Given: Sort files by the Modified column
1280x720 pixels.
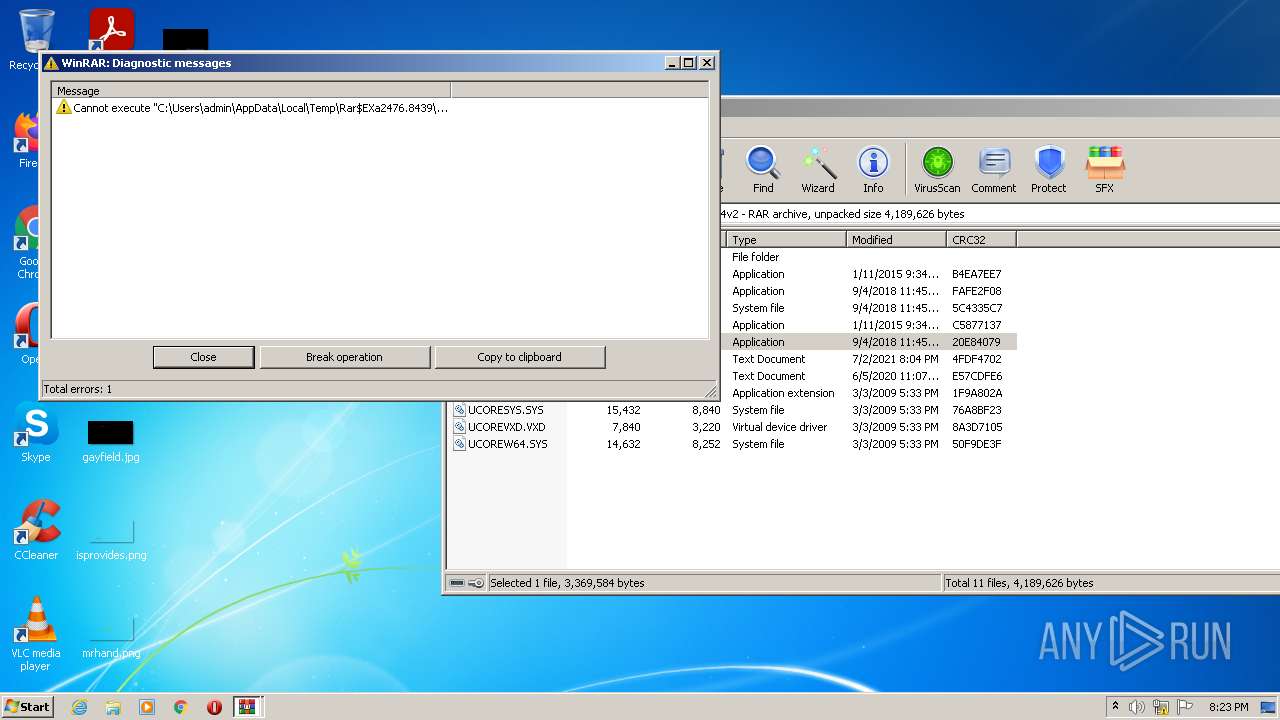Looking at the screenshot, I should [x=896, y=240].
